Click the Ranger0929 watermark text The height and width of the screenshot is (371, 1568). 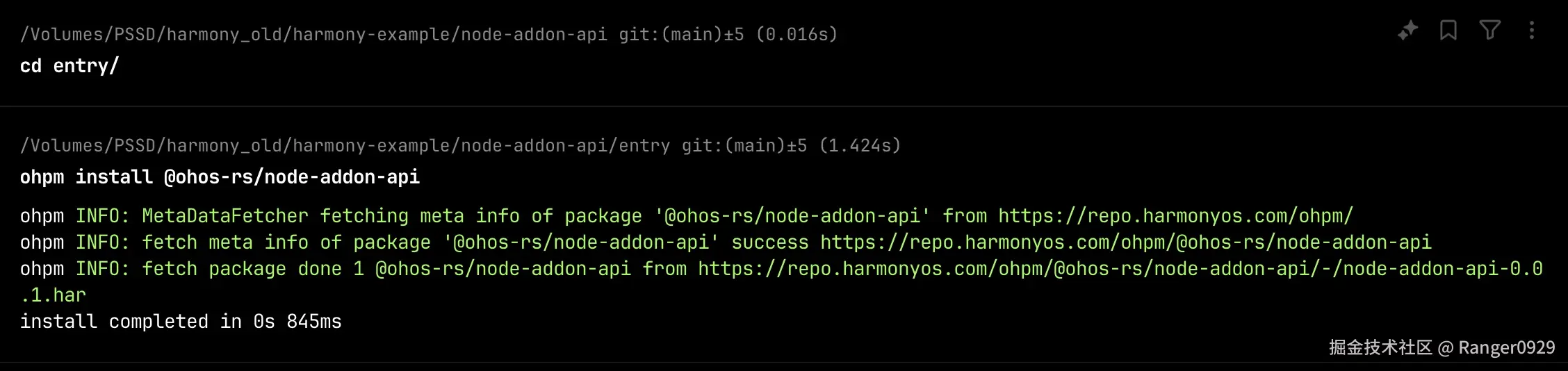tap(1506, 347)
